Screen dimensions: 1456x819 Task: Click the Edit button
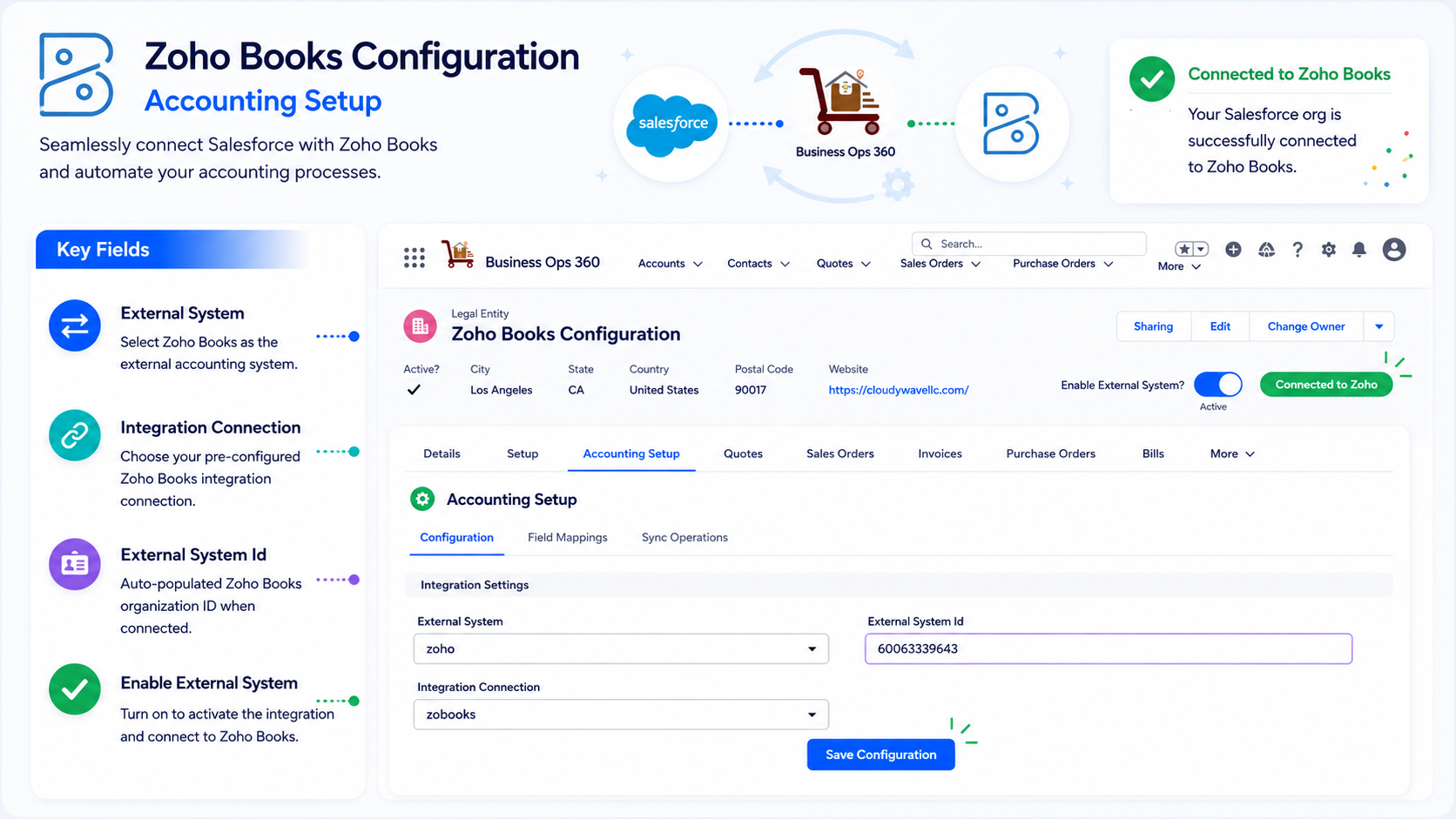click(x=1220, y=326)
